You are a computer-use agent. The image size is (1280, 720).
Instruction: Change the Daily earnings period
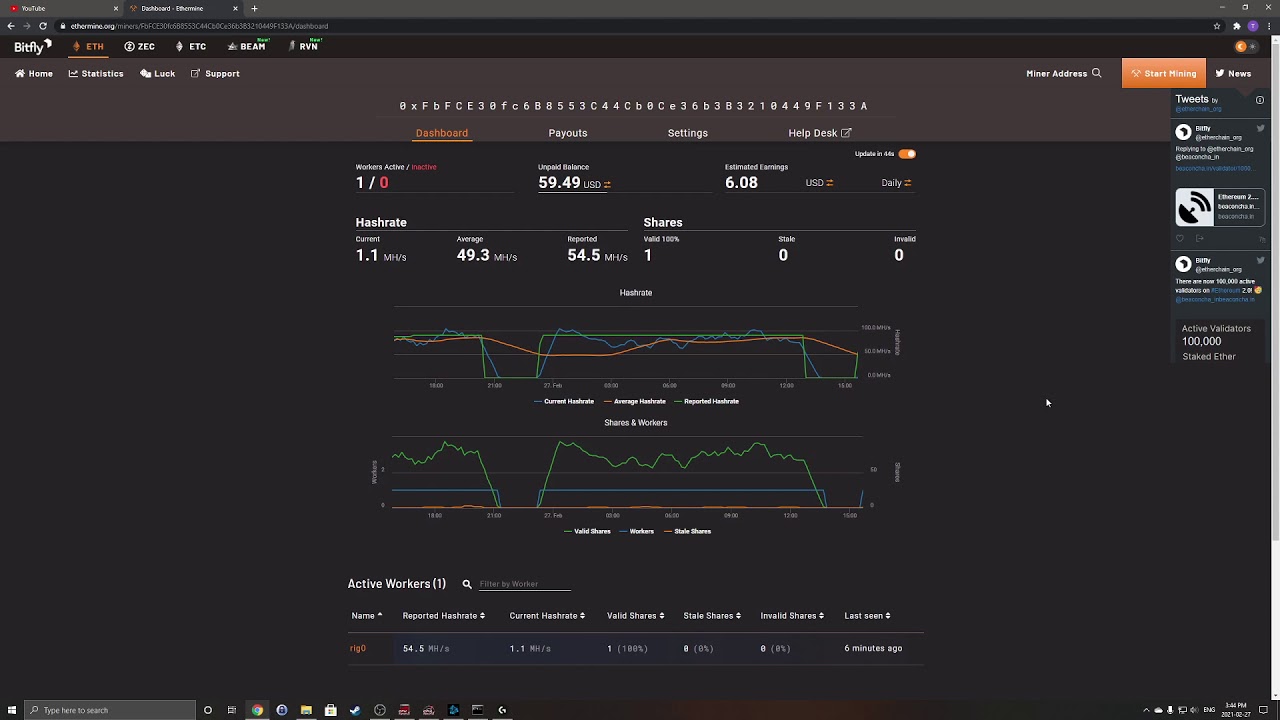point(896,183)
